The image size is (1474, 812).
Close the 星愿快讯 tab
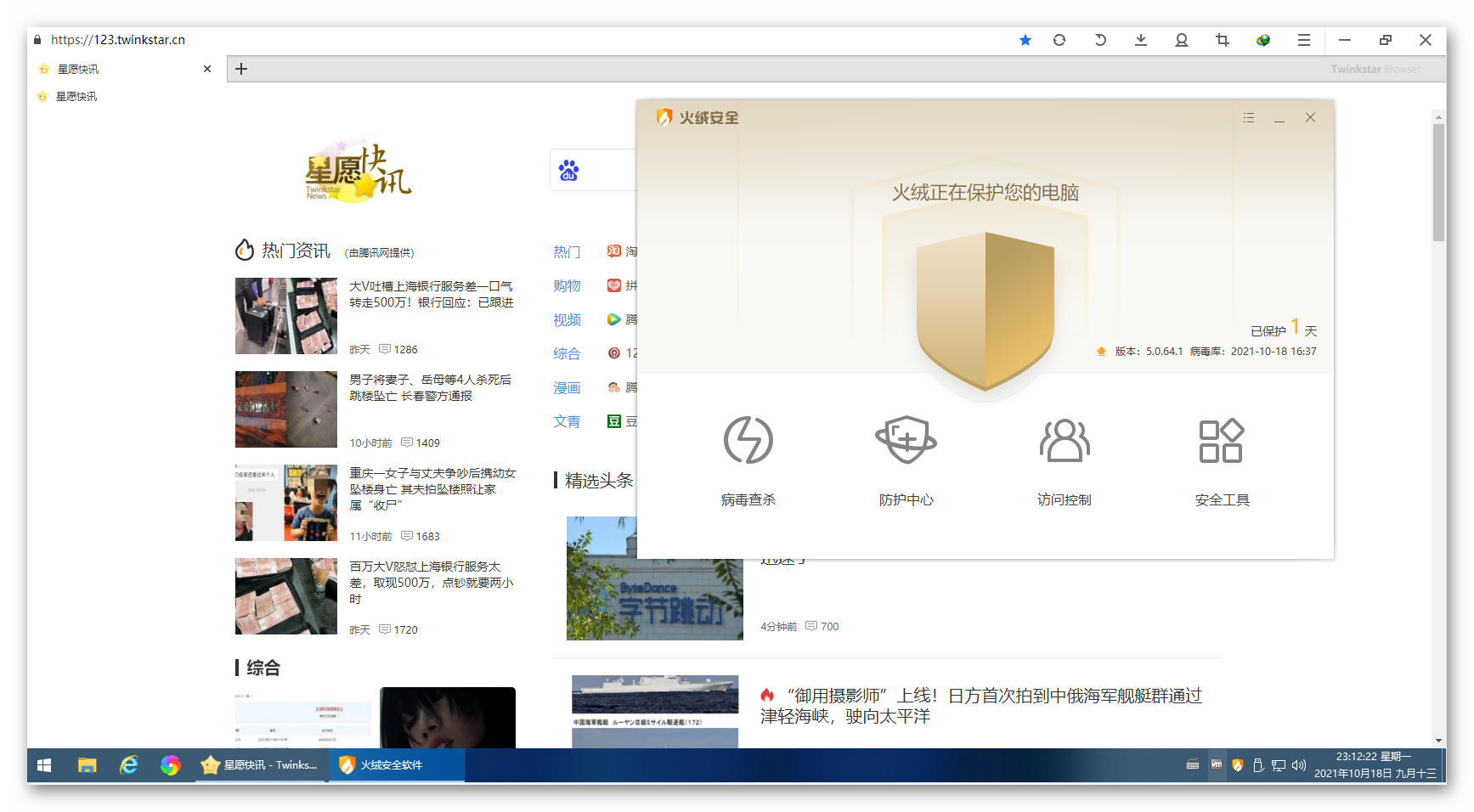click(207, 69)
